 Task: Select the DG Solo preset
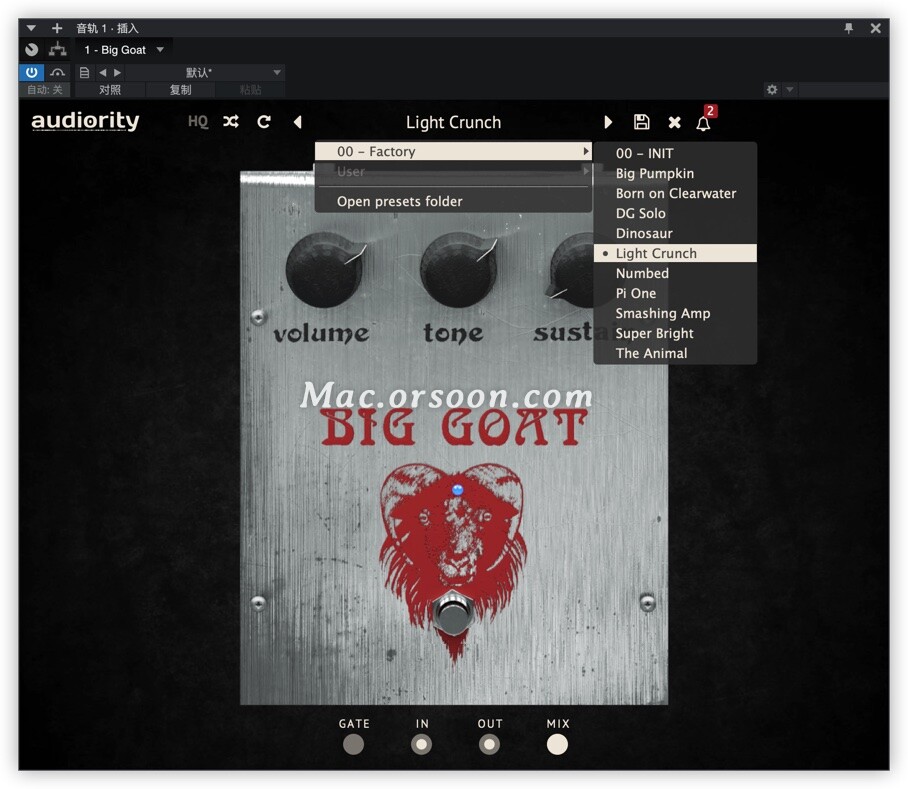click(x=675, y=214)
